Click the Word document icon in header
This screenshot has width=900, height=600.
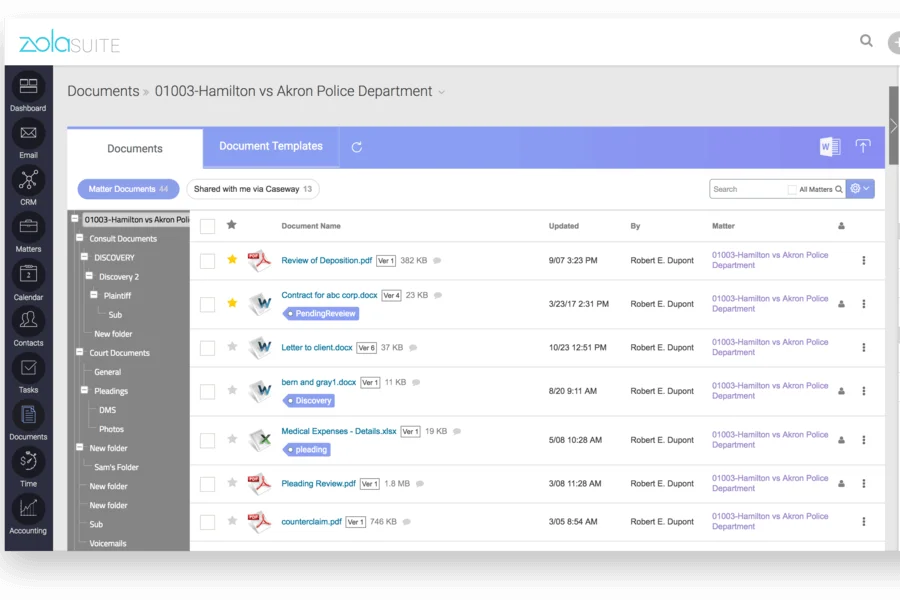(x=830, y=146)
